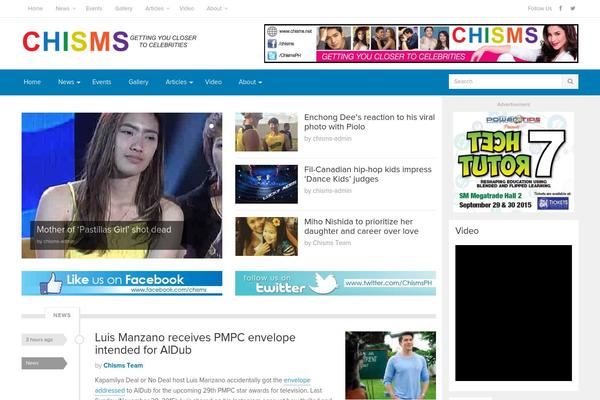Click chisms-admin author under Fil-Canadian story
Screen dimensions: 600x400
pyautogui.click(x=332, y=191)
